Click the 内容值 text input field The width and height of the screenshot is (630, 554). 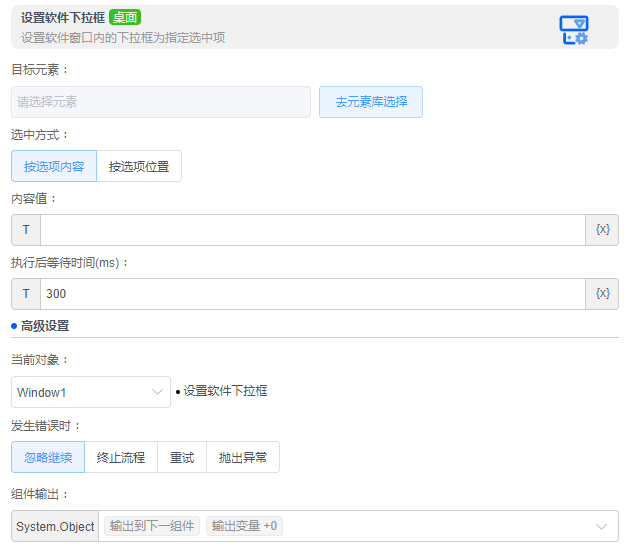pyautogui.click(x=313, y=230)
